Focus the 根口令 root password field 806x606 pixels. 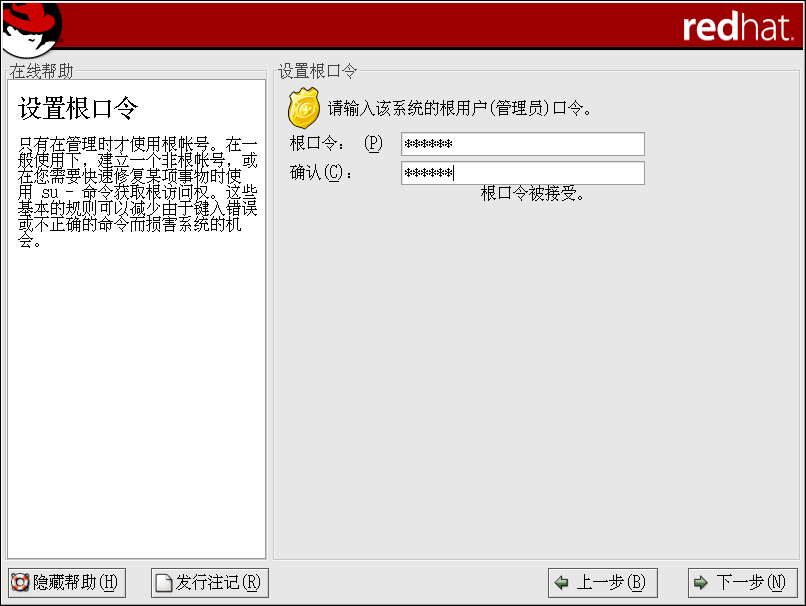523,144
